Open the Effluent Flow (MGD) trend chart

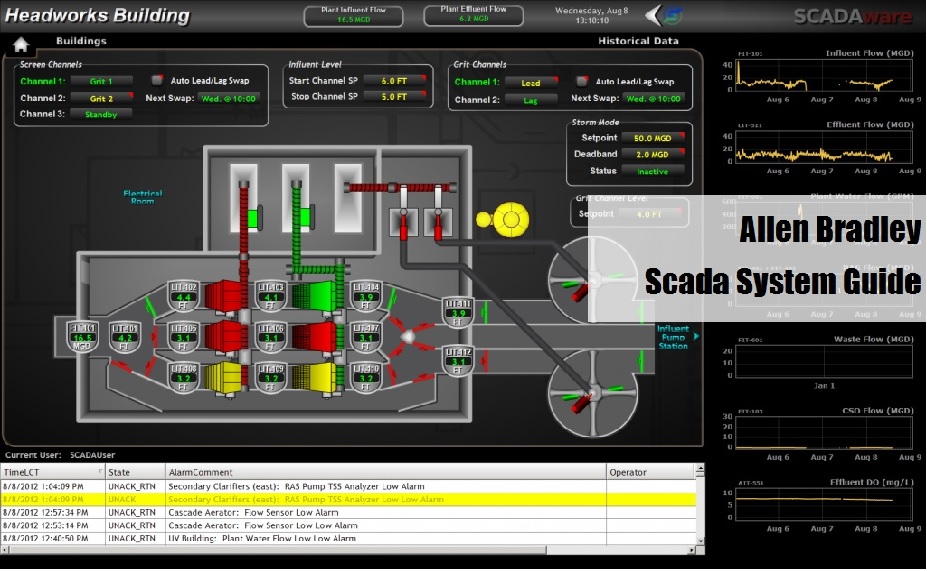pyautogui.click(x=825, y=148)
